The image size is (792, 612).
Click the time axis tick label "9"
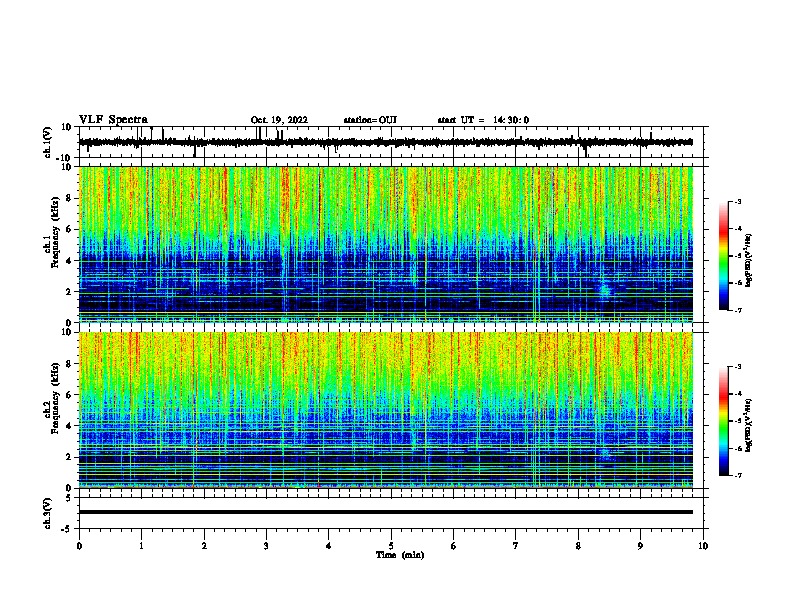point(640,546)
